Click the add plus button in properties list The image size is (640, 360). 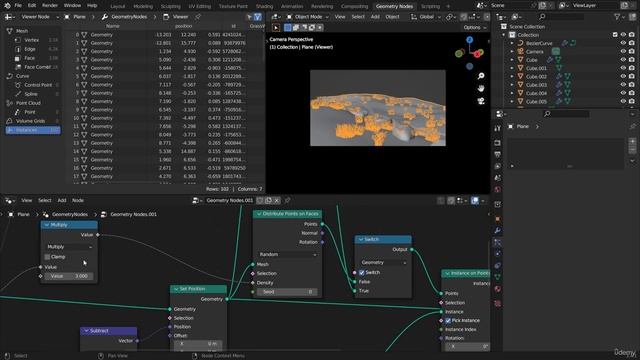[632, 142]
